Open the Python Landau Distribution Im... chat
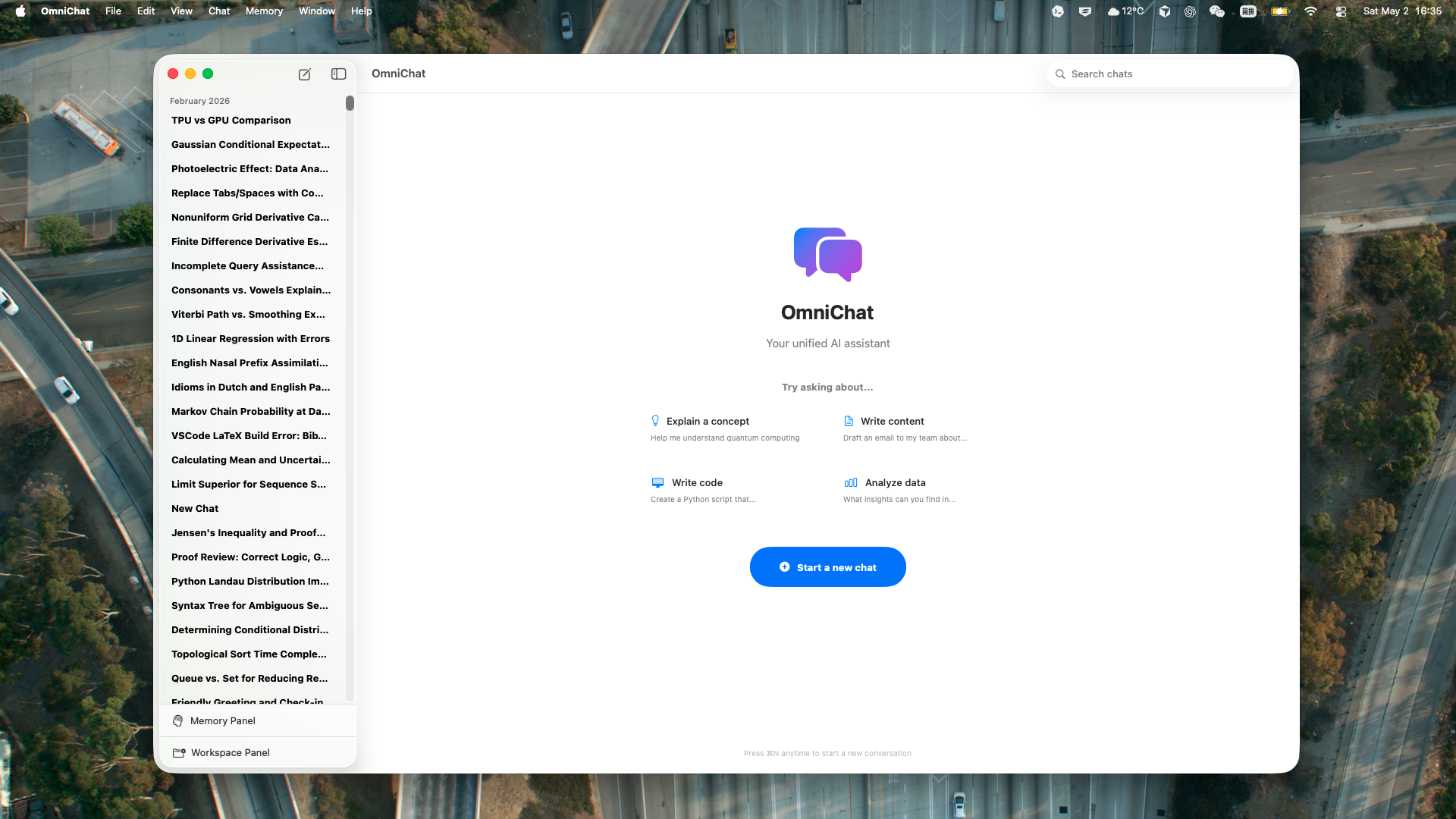The height and width of the screenshot is (819, 1456). pyautogui.click(x=253, y=582)
